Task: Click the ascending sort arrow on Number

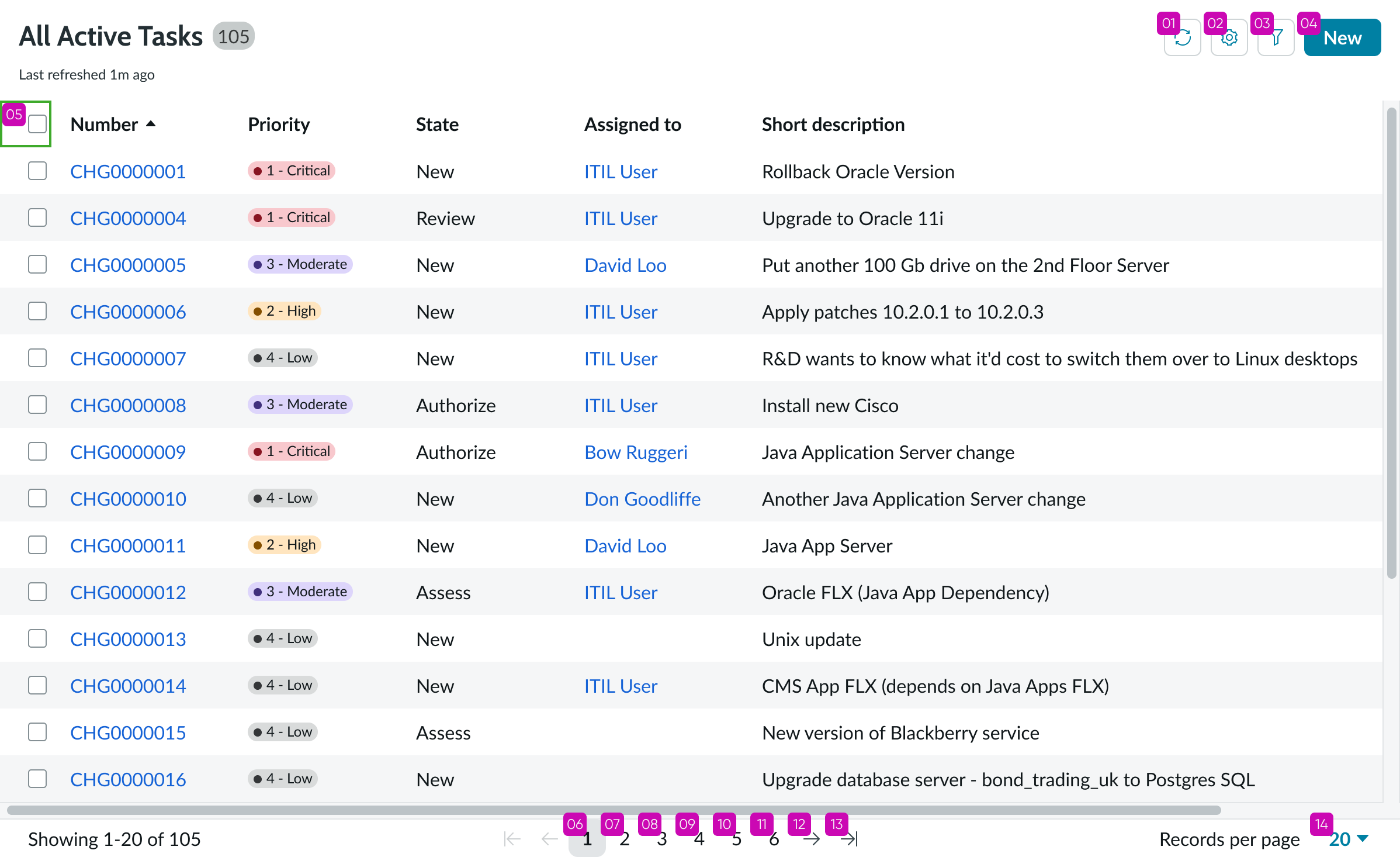Action: [151, 123]
